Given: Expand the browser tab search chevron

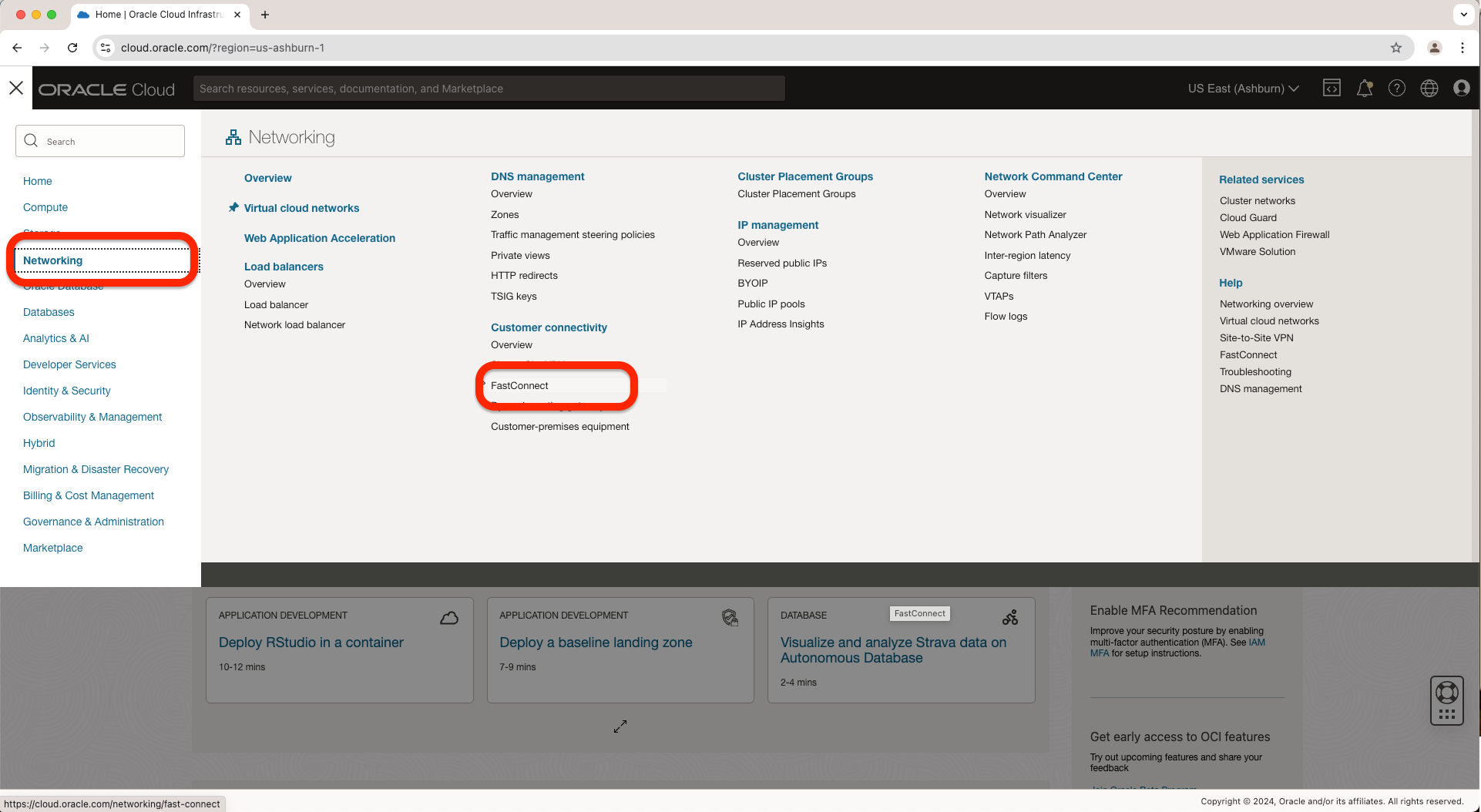Looking at the screenshot, I should coord(1463,14).
